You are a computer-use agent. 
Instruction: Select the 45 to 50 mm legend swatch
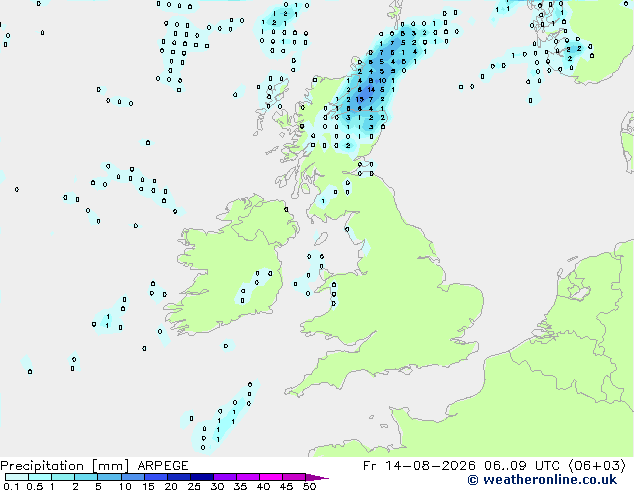coord(294,477)
